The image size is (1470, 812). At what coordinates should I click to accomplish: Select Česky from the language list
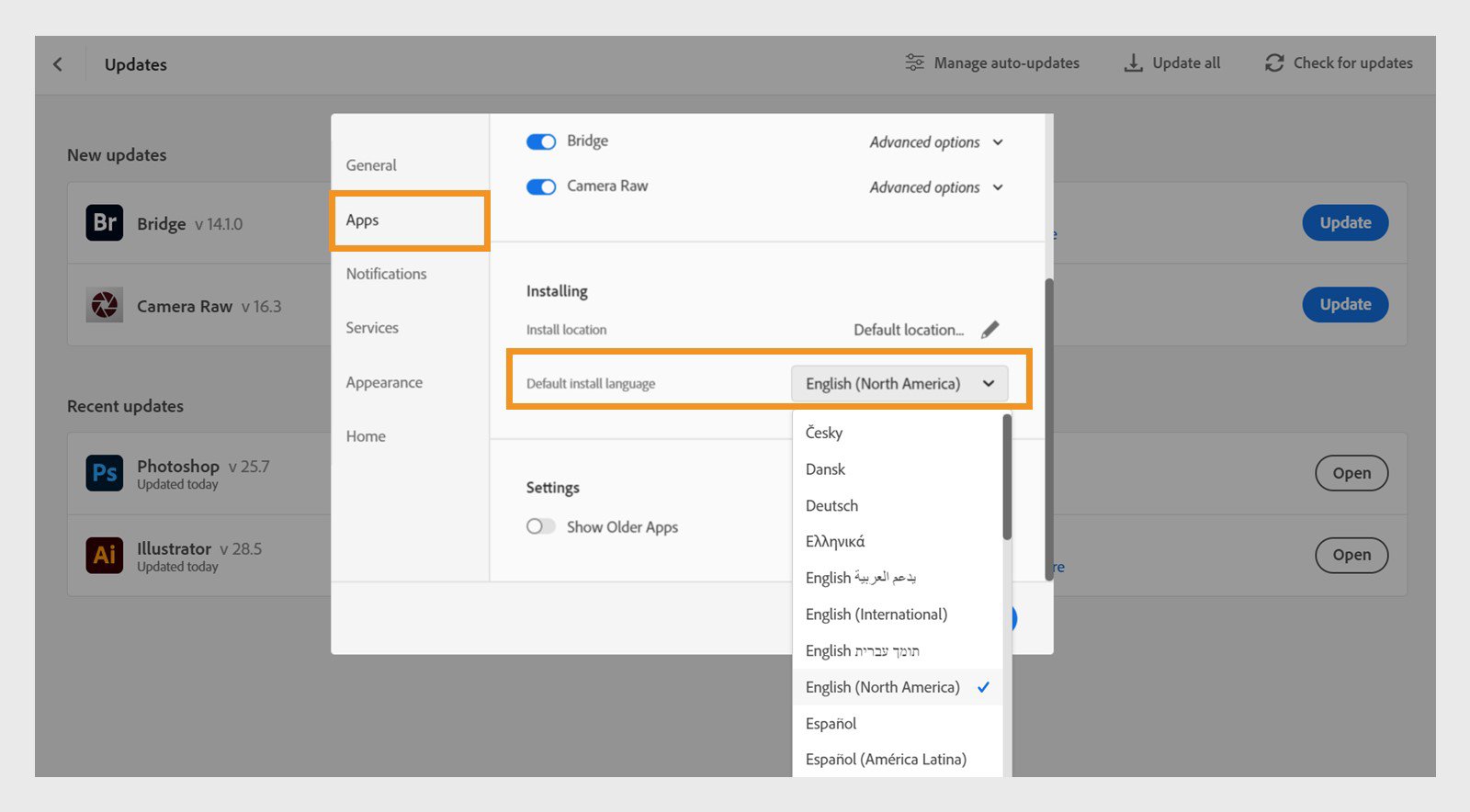898,433
